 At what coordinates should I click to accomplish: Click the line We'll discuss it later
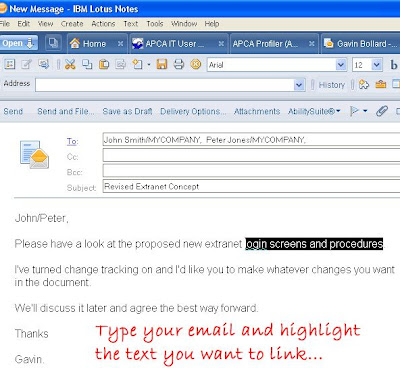pos(136,308)
